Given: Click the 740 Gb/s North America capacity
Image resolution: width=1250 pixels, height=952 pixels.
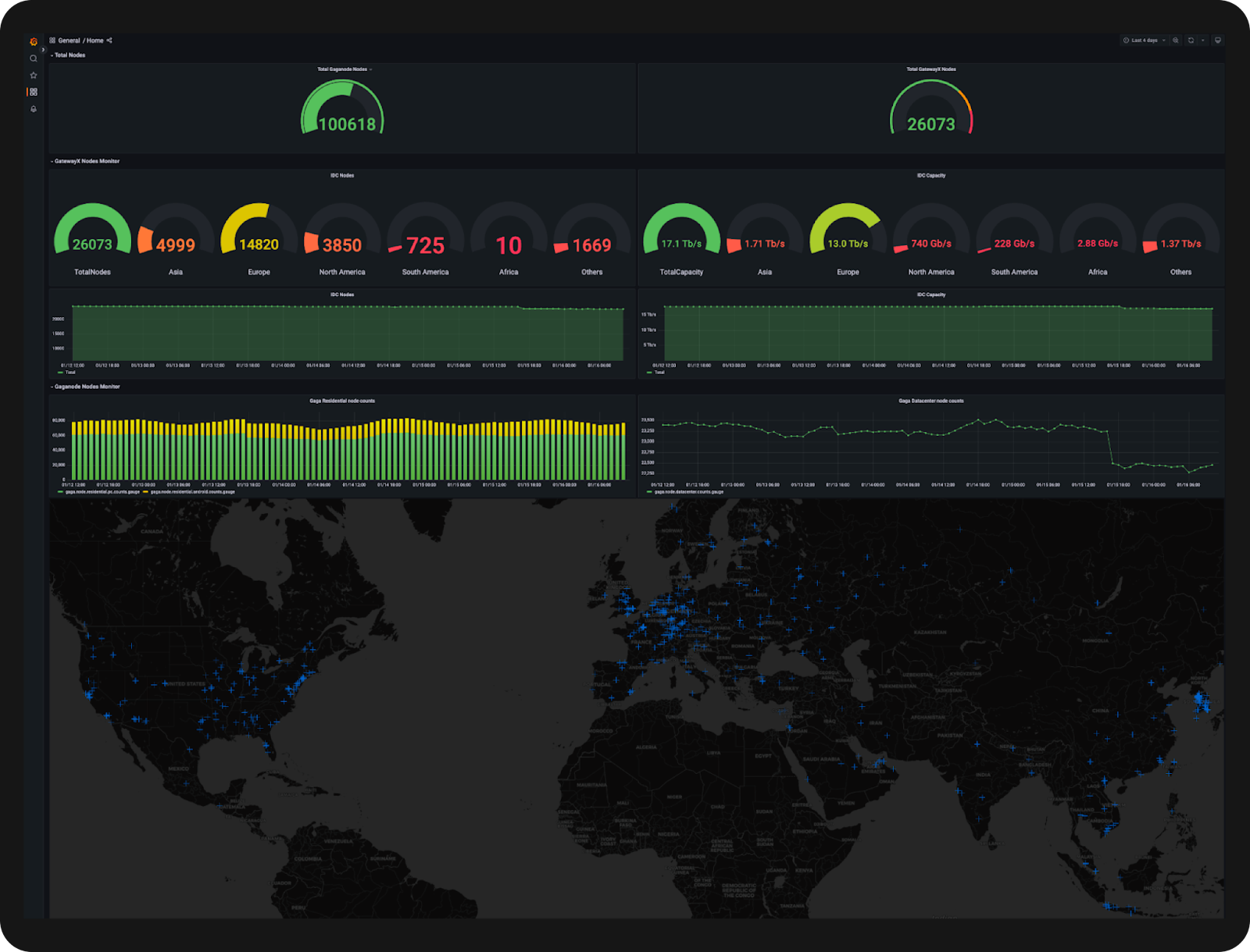Looking at the screenshot, I should pos(931,244).
